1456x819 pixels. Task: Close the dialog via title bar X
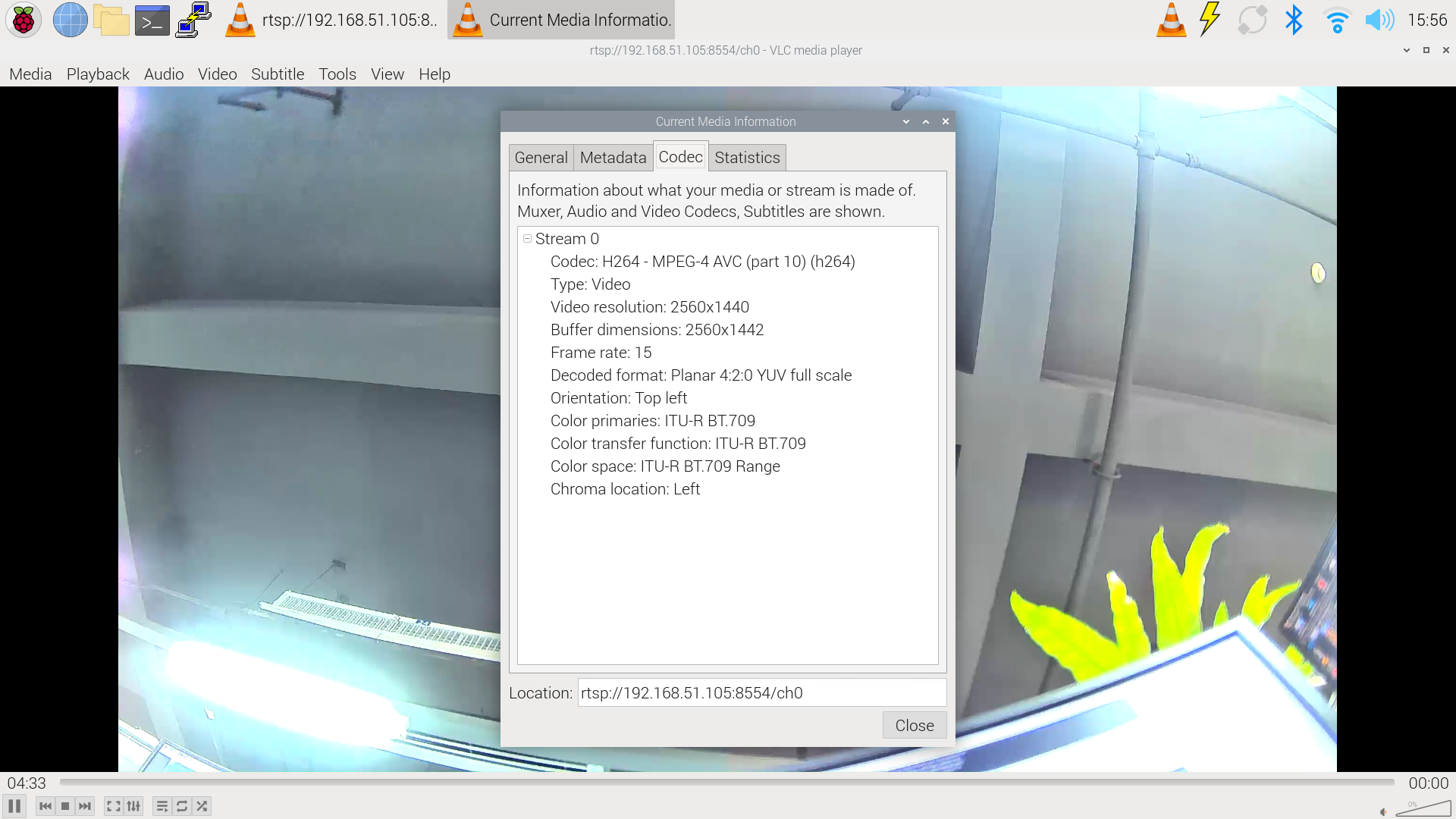(946, 121)
